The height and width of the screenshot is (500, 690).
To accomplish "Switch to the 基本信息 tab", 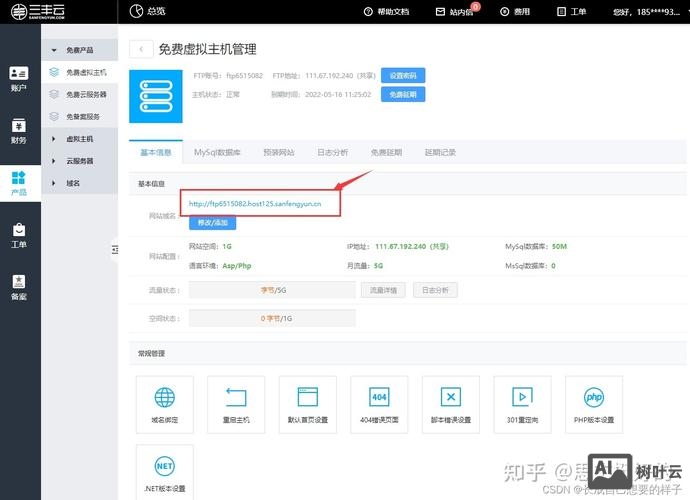I will 156,152.
